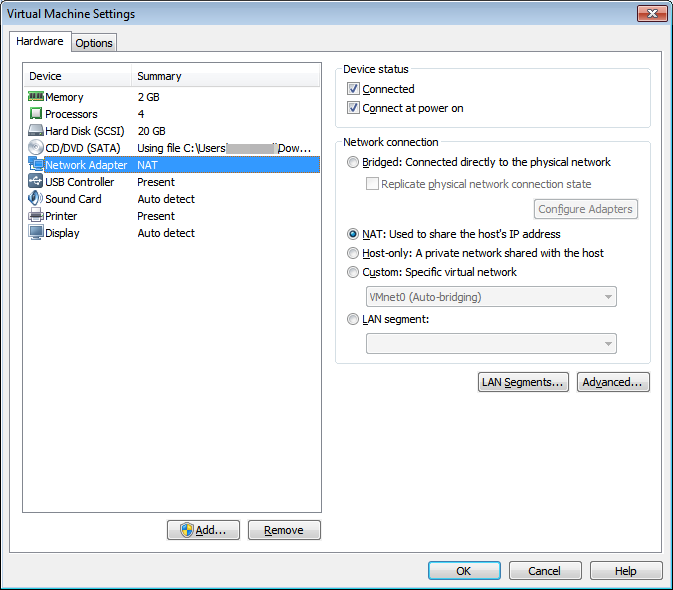Click the Add... hardware button
Viewport: 673px width, 590px height.
(203, 530)
